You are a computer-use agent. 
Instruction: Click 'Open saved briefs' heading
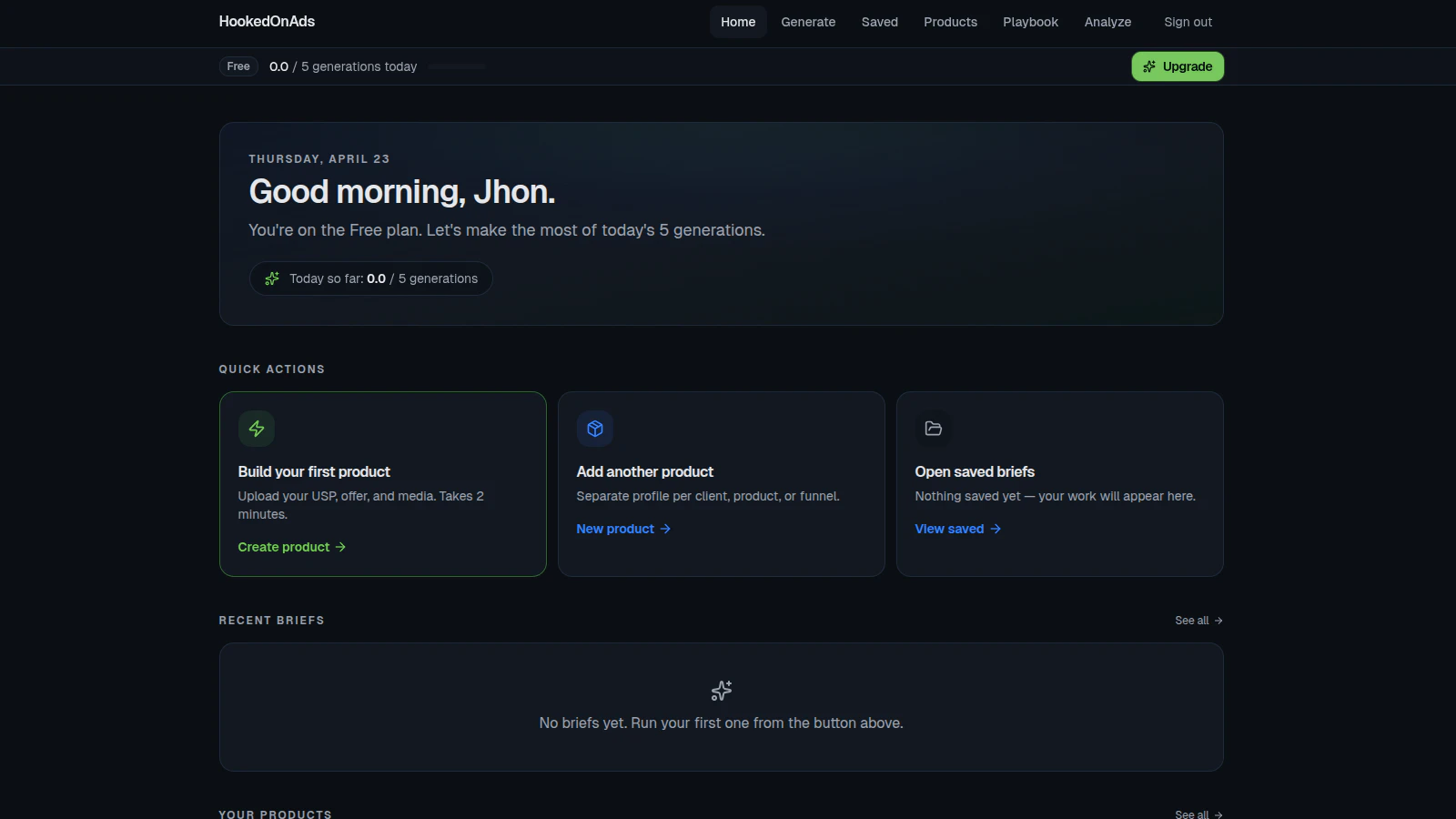coord(975,471)
